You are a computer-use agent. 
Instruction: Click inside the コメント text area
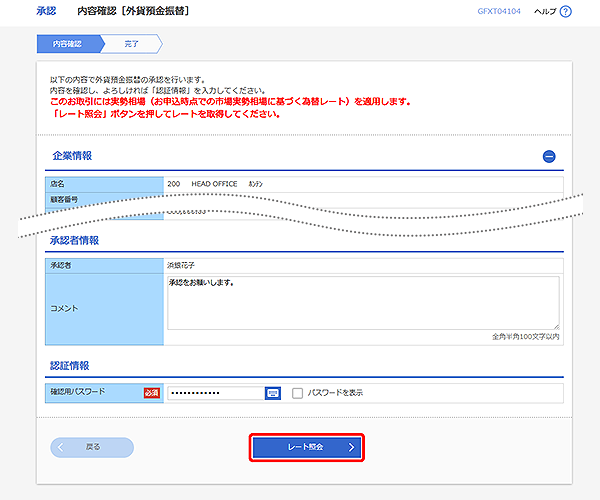(x=363, y=303)
